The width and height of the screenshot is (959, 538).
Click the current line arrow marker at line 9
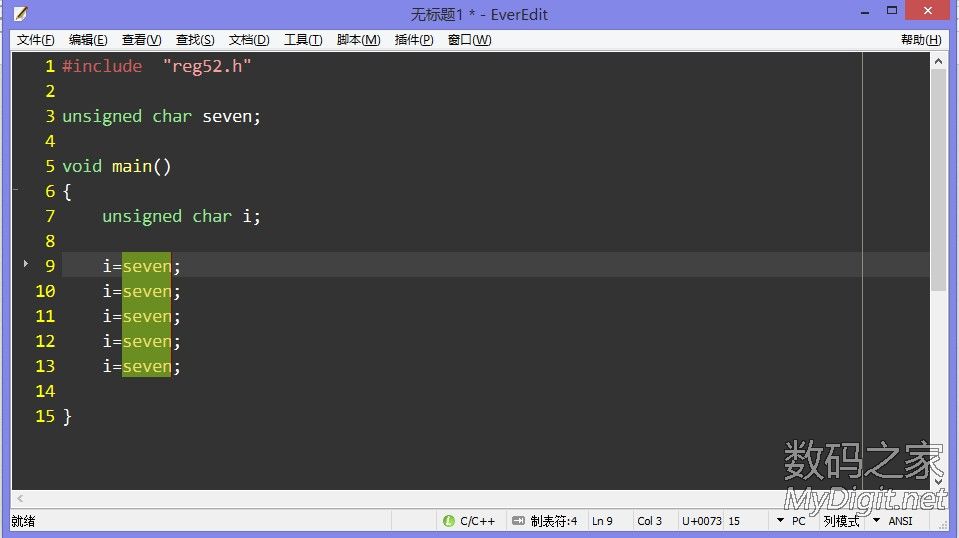point(25,264)
